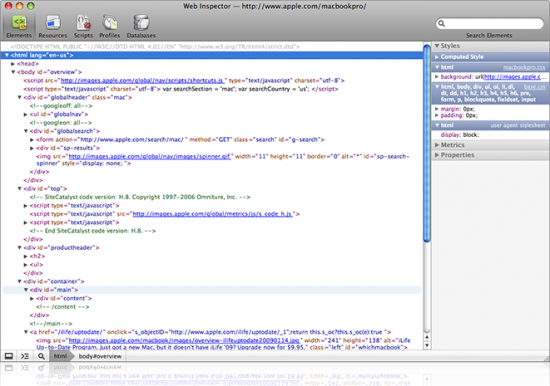Expand the h2 node
The height and width of the screenshot is (386, 550).
pos(26,256)
